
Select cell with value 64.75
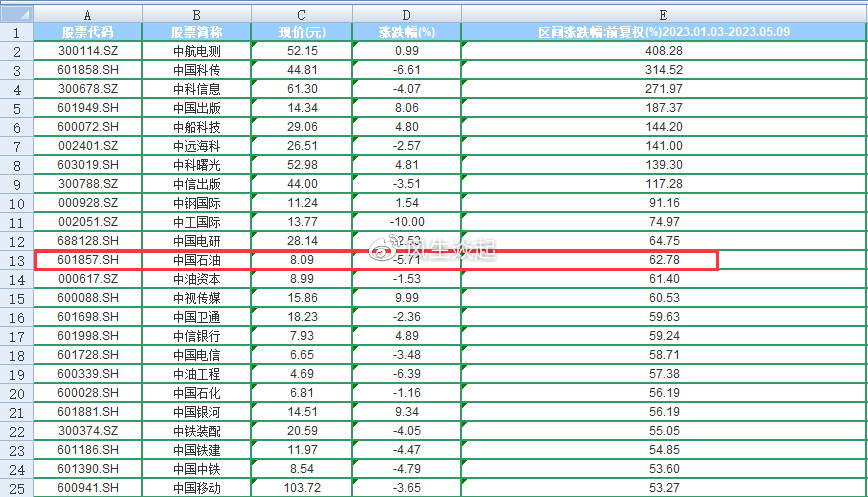point(664,241)
